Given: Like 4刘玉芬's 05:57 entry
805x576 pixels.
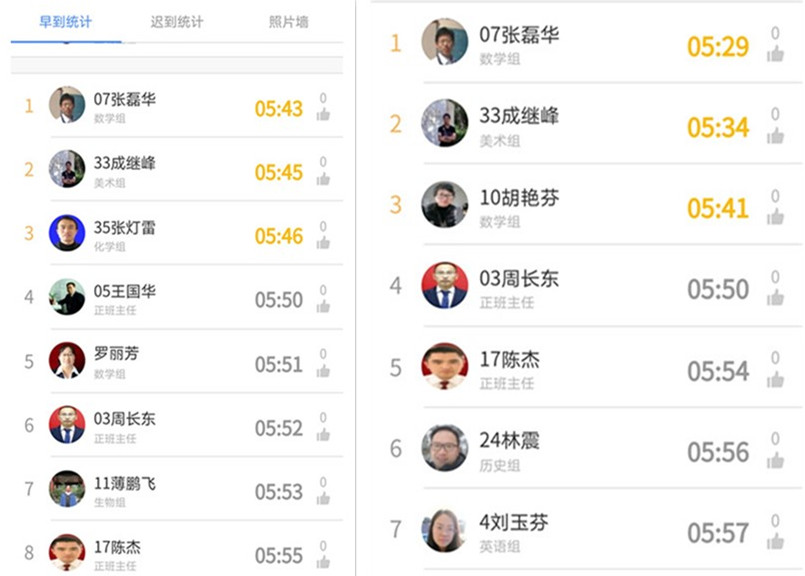Looking at the screenshot, I should pos(775,541).
